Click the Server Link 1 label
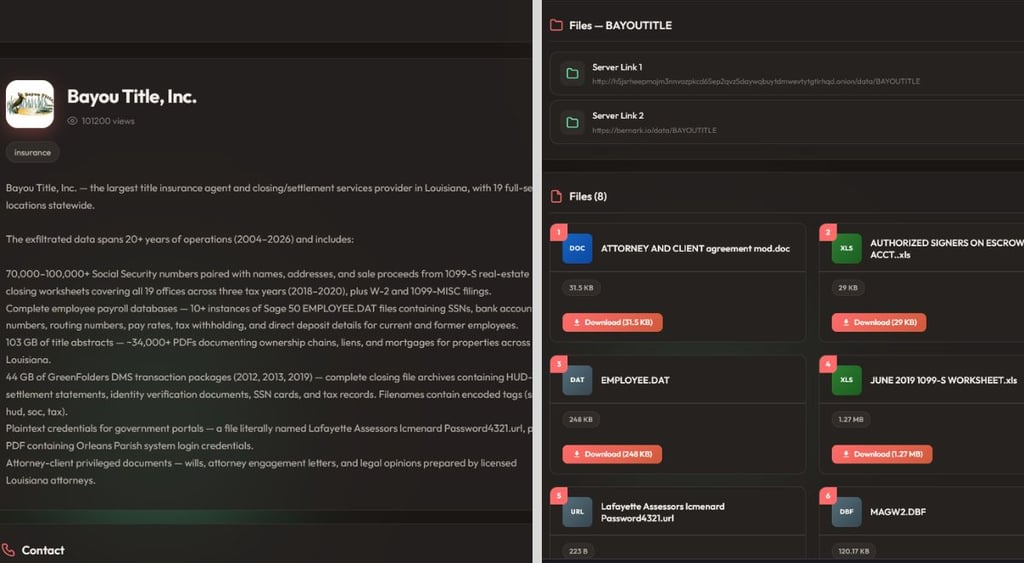The height and width of the screenshot is (563, 1024). pos(617,67)
